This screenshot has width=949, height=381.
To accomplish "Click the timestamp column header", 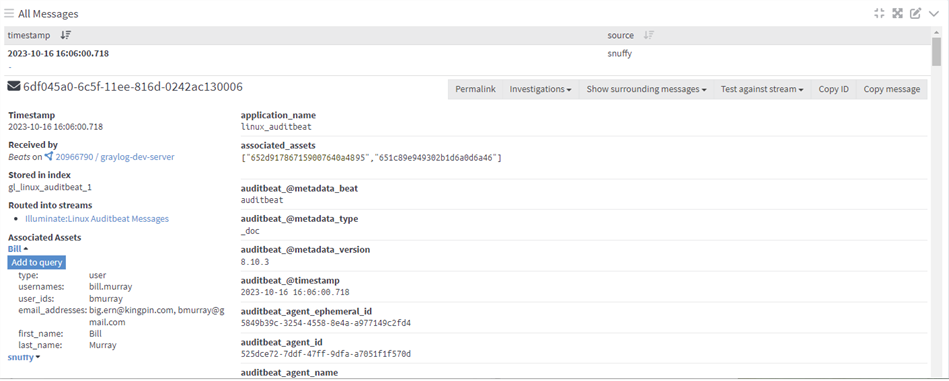I will pyautogui.click(x=29, y=36).
